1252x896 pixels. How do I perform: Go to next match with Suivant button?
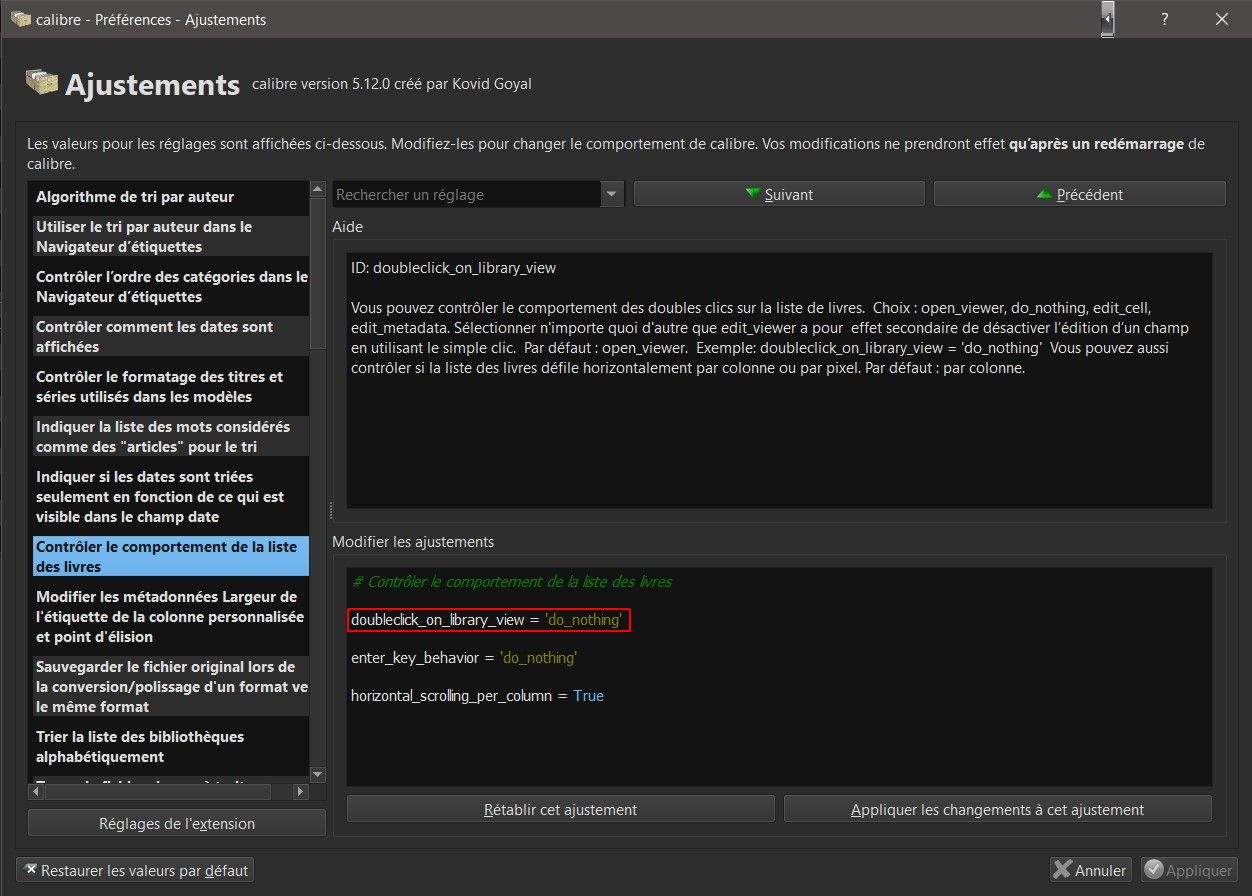779,194
